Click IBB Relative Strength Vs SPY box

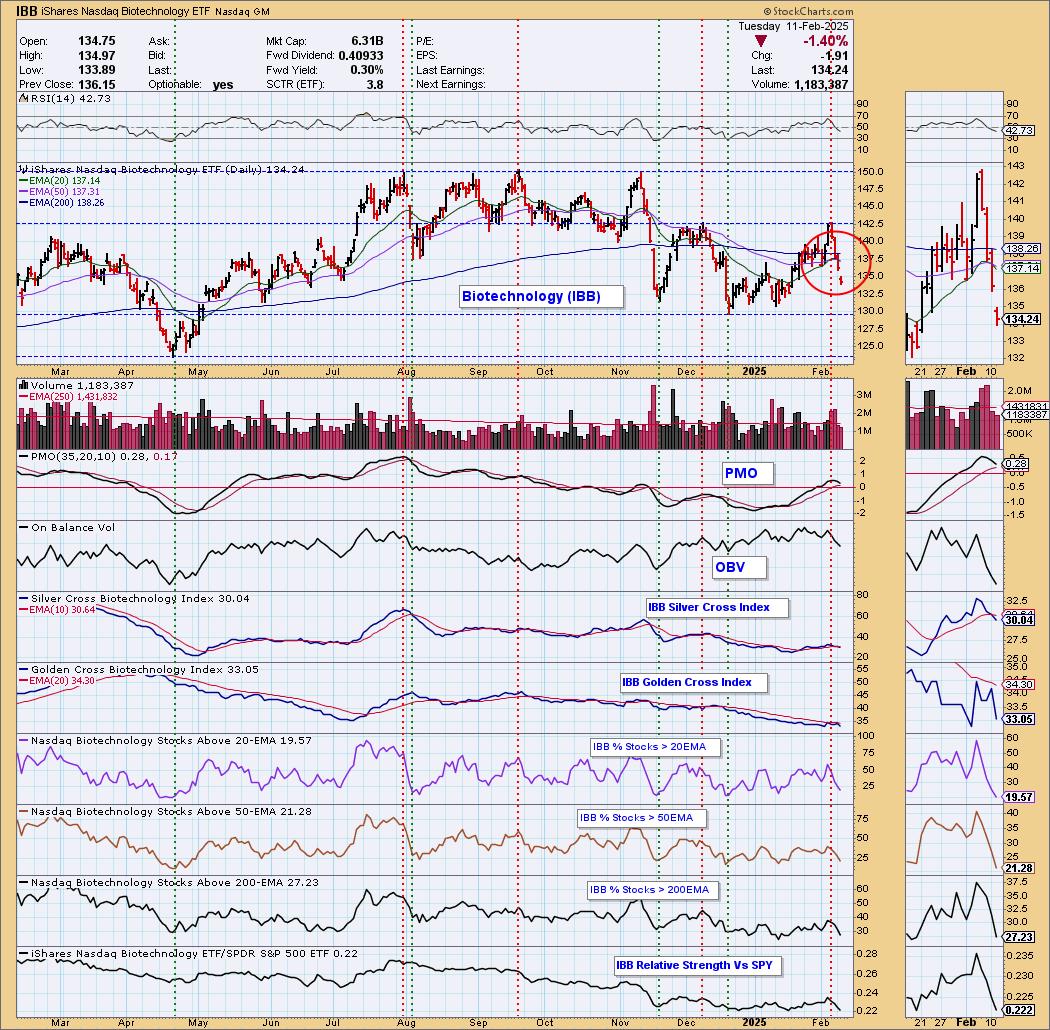698,965
